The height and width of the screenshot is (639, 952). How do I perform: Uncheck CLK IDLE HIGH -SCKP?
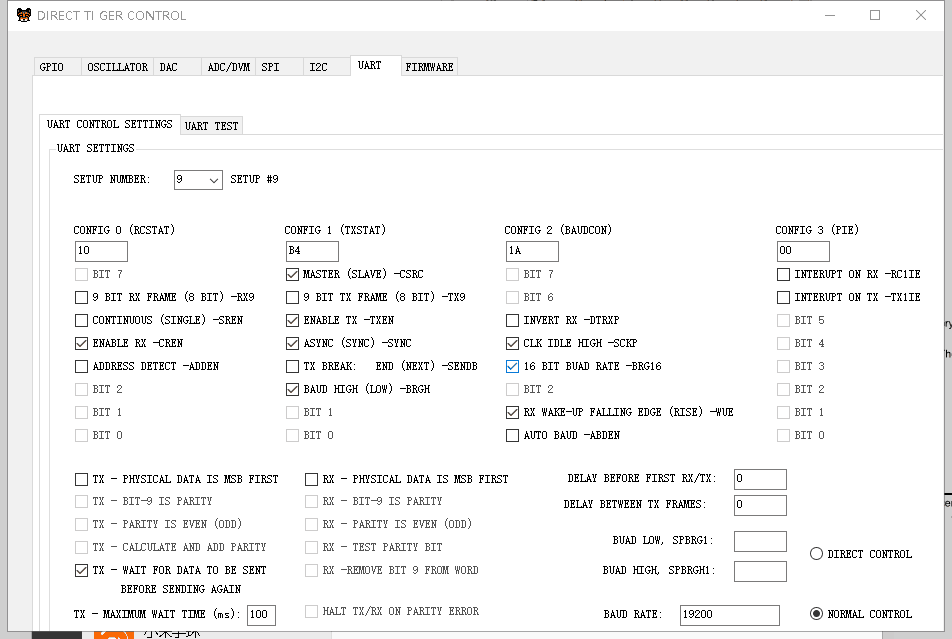tap(512, 343)
